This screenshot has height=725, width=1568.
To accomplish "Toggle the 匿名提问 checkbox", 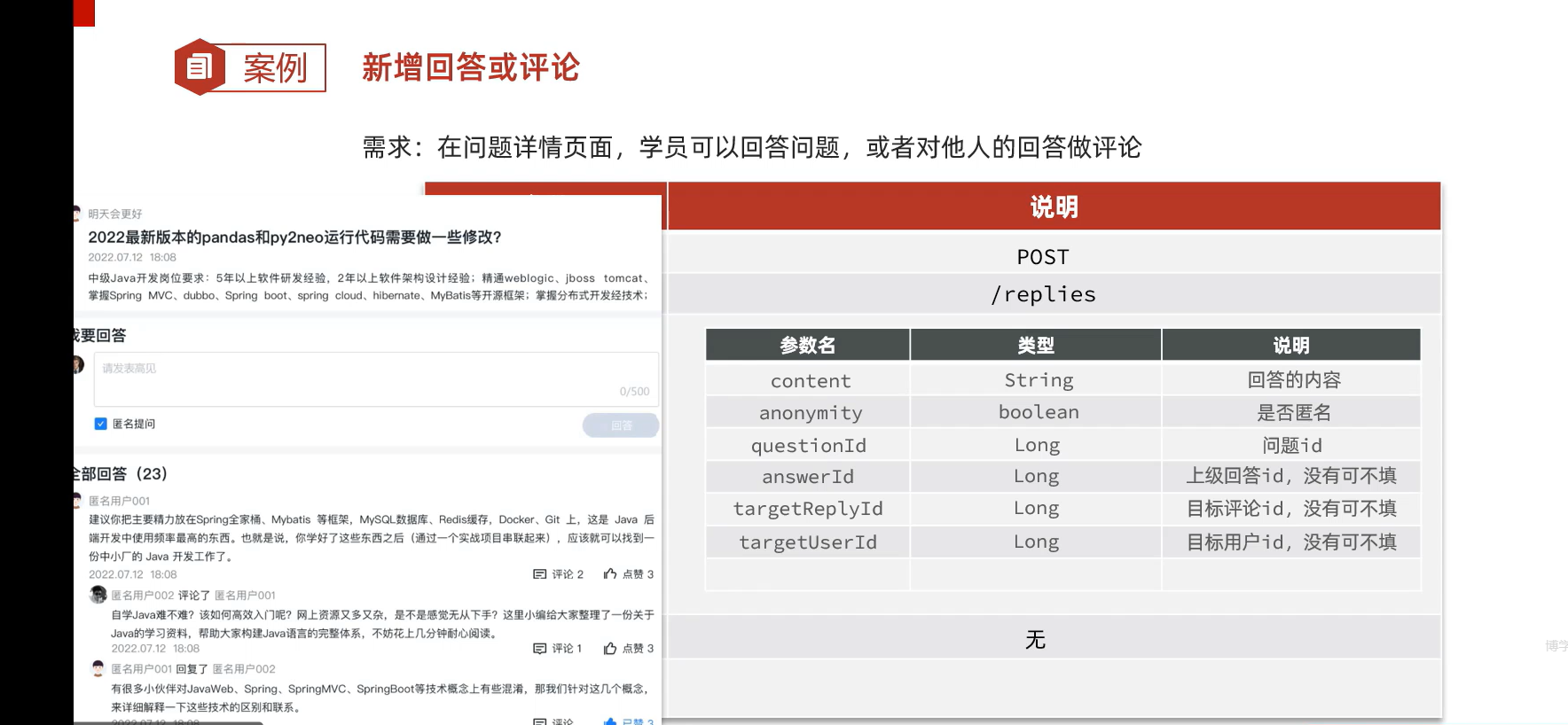I will click(100, 424).
